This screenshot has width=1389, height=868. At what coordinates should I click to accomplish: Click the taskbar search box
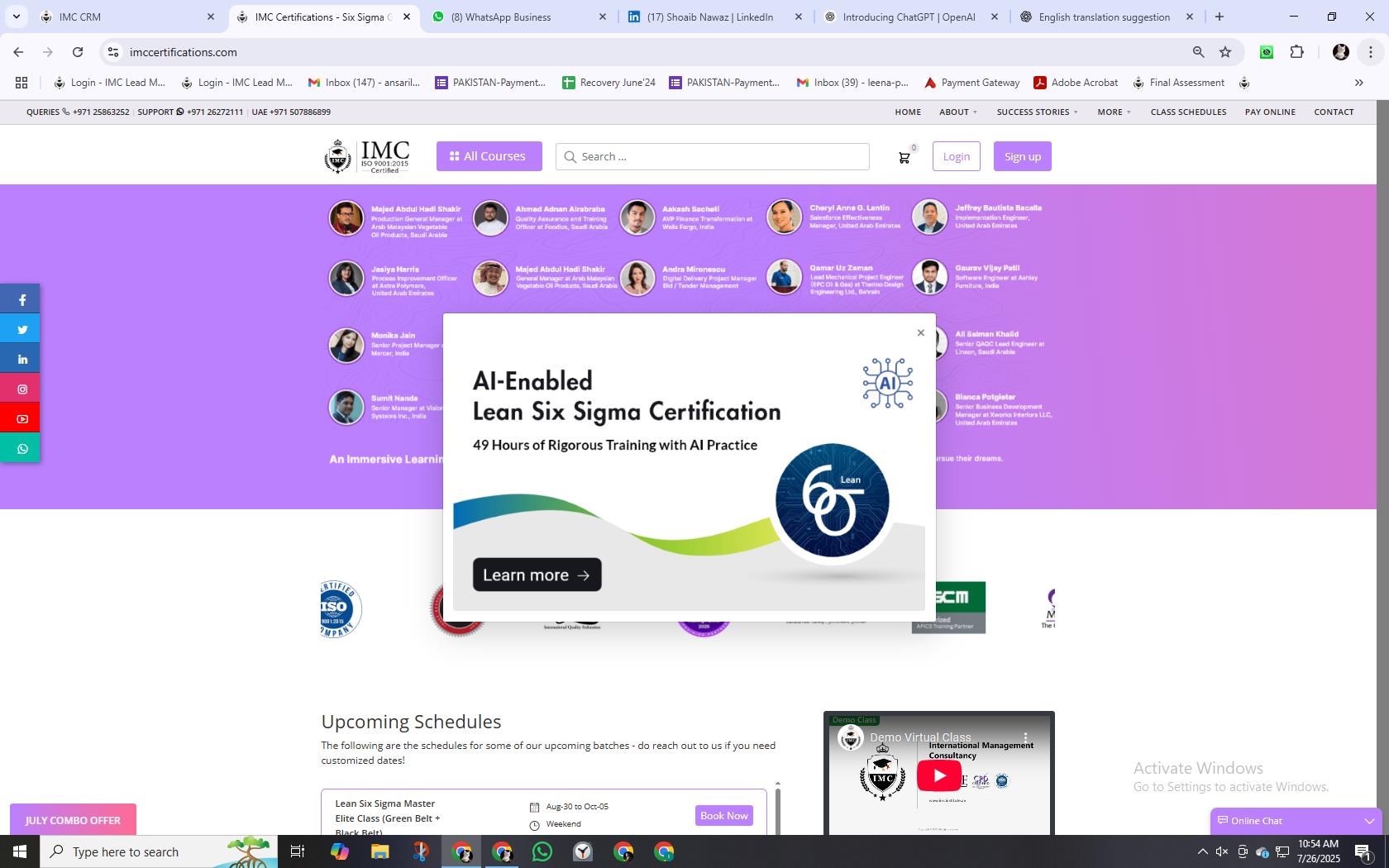click(x=159, y=851)
